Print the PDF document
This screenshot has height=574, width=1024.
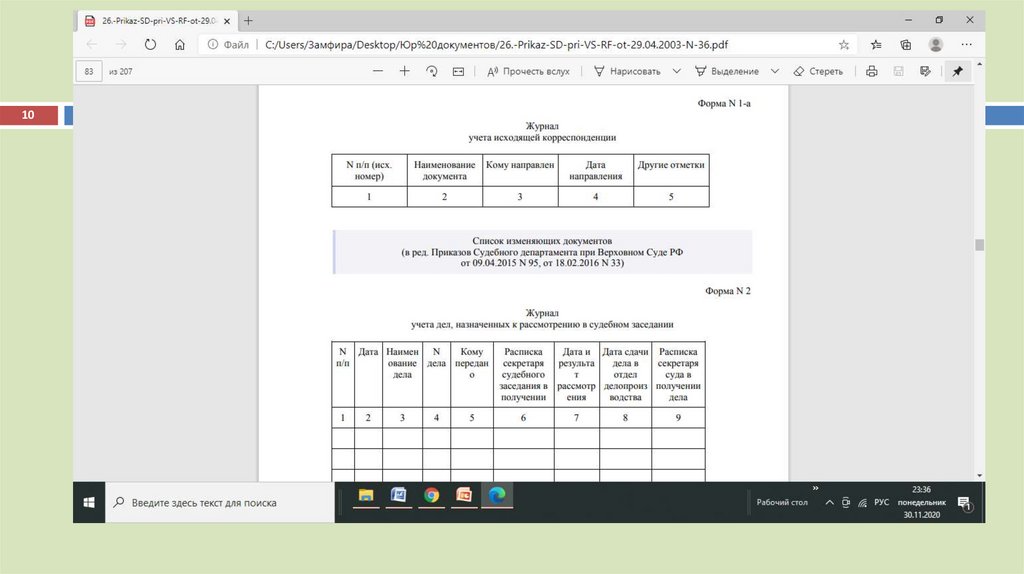[x=871, y=71]
